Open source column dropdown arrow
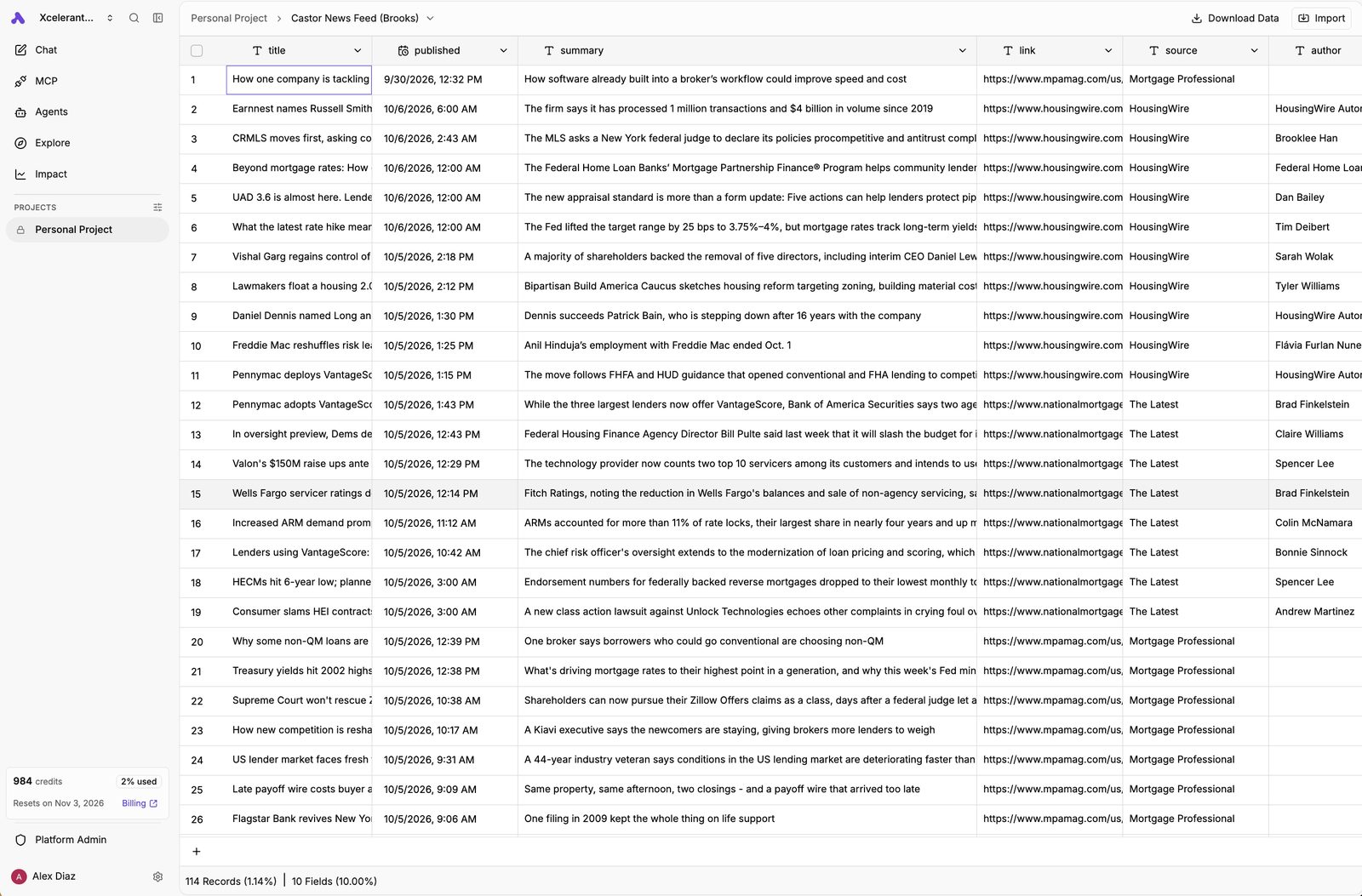 tap(1254, 51)
